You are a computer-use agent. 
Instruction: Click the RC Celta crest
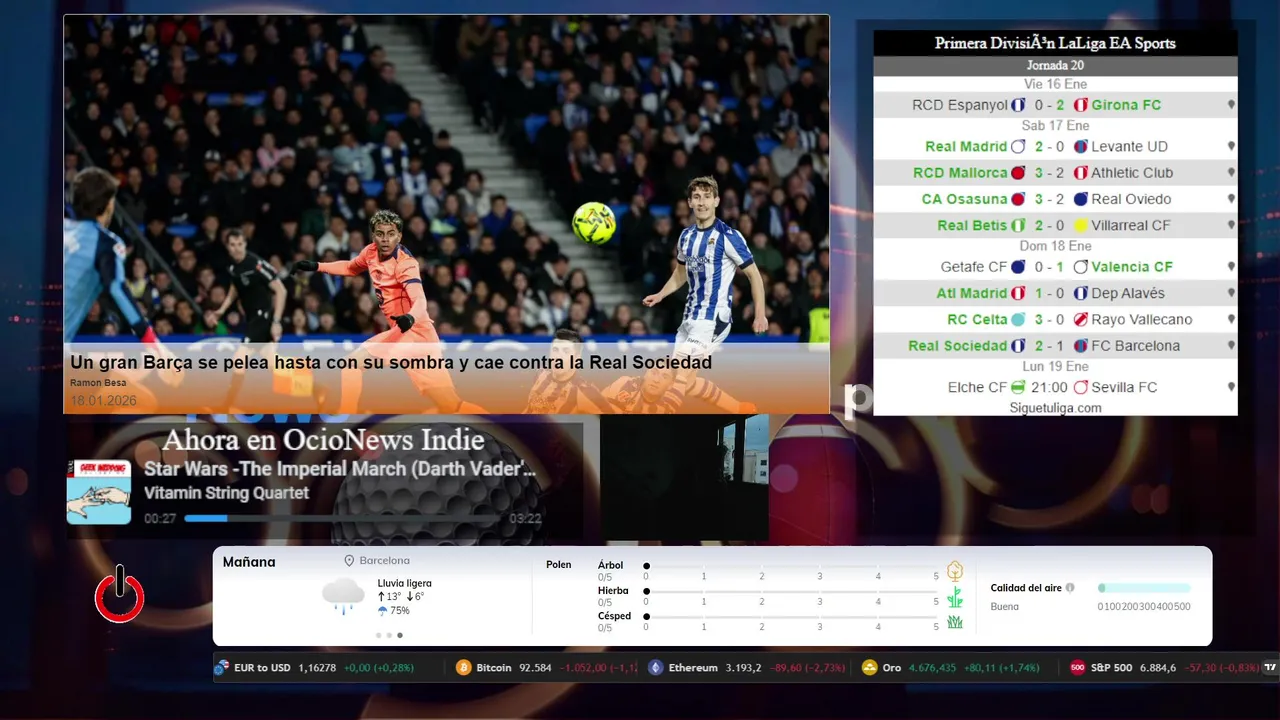[x=1018, y=320]
